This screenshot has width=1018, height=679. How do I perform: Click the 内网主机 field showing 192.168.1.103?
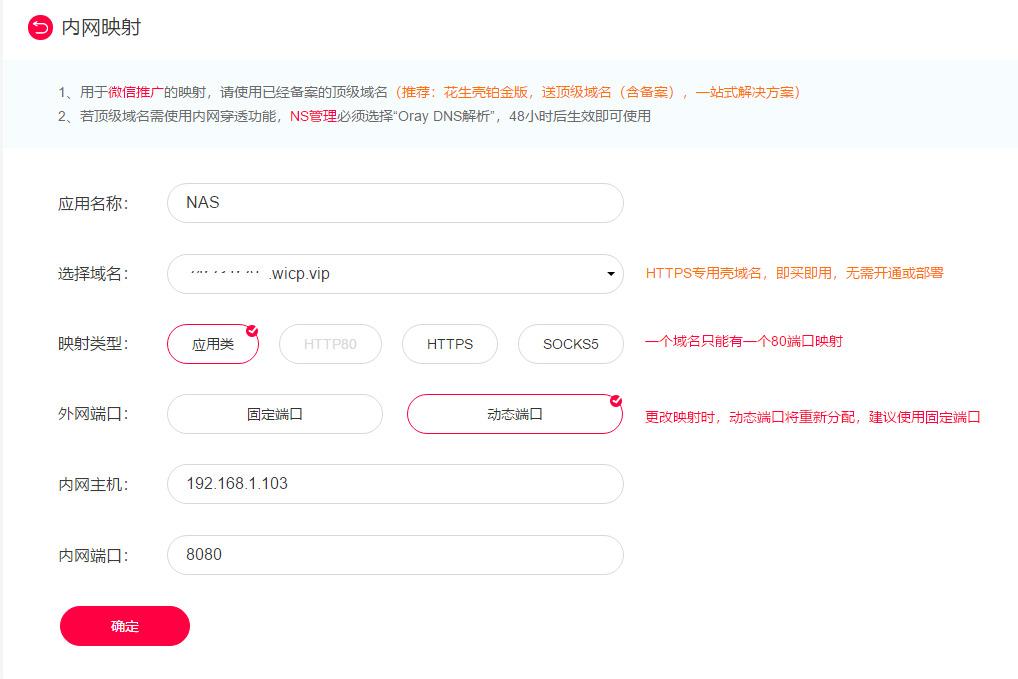(x=394, y=484)
